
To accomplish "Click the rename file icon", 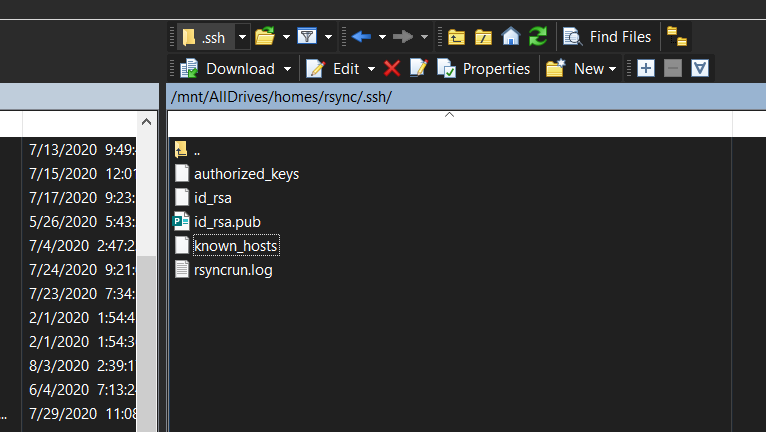I will coord(418,69).
